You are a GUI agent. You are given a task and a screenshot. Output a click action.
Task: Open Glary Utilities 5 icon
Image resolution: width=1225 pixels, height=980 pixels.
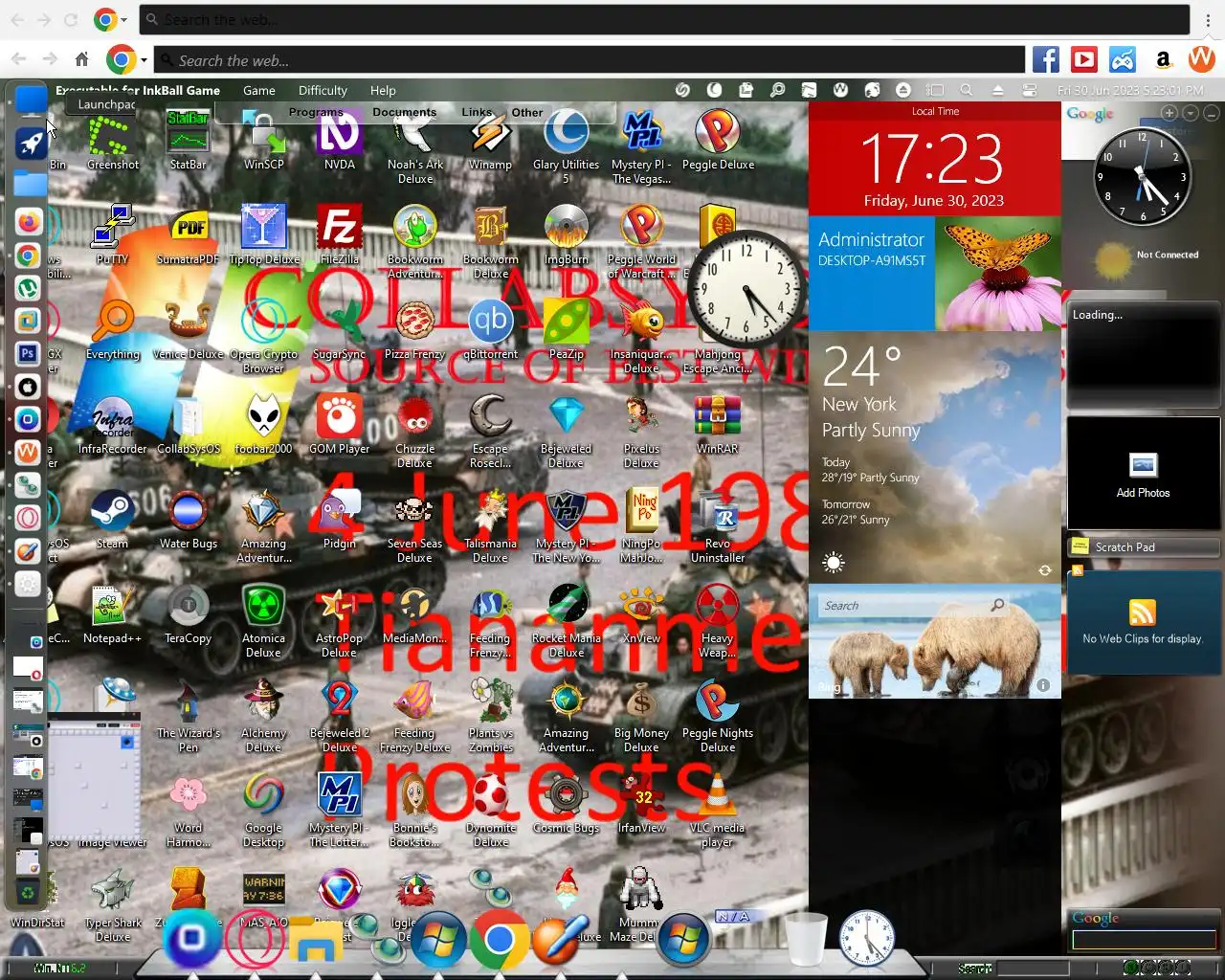coord(566,145)
